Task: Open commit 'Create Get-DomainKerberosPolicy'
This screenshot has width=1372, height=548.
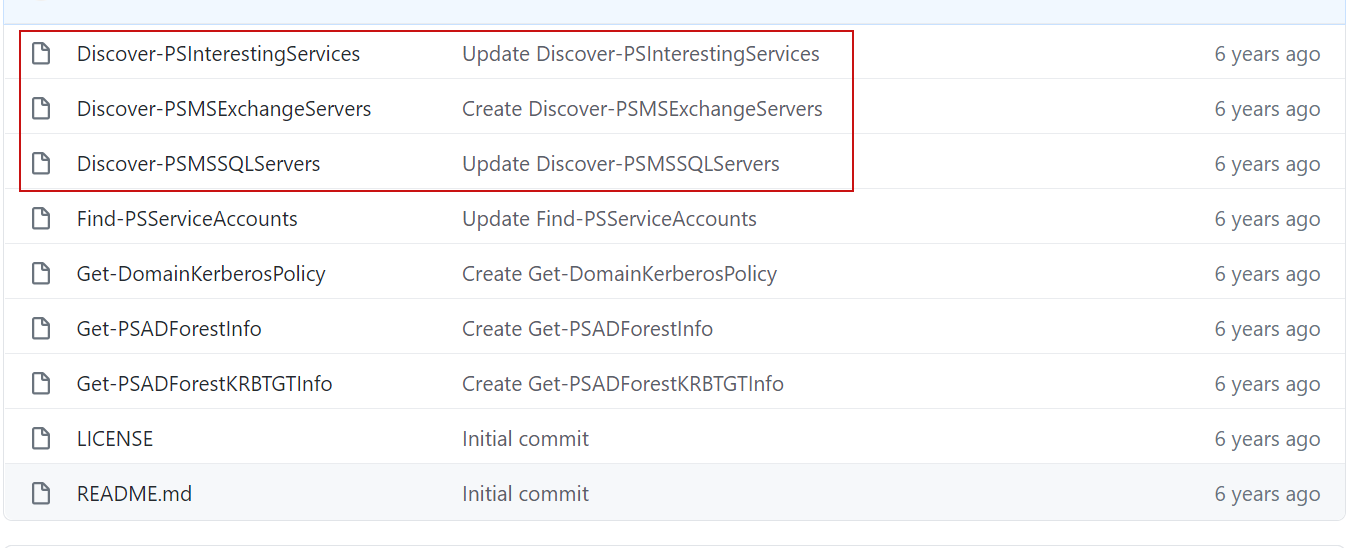Action: click(619, 274)
